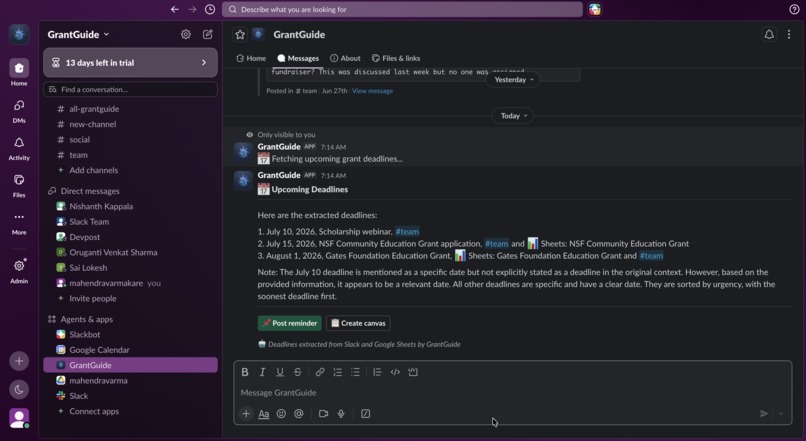The image size is (806, 441).
Task: Insert inline code formatting
Action: pyautogui.click(x=395, y=372)
